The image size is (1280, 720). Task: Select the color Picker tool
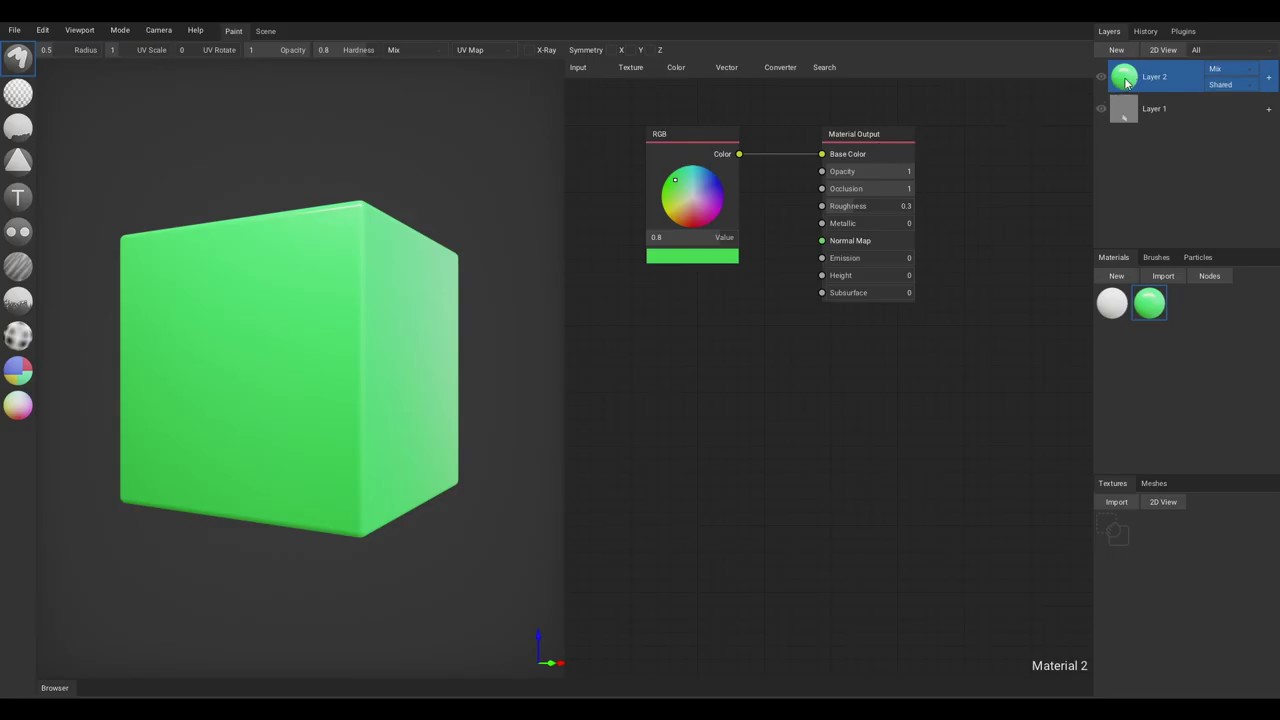(18, 405)
